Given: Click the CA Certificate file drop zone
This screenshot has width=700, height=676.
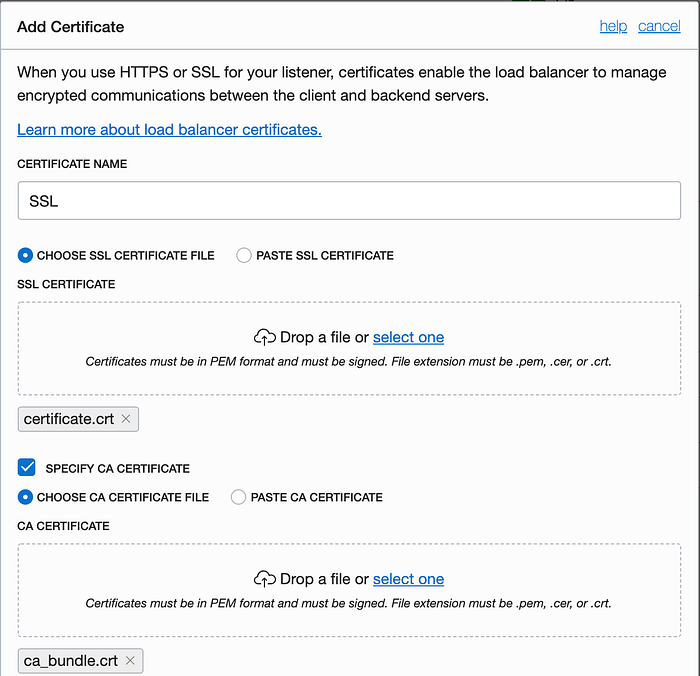Looking at the screenshot, I should coord(349,590).
